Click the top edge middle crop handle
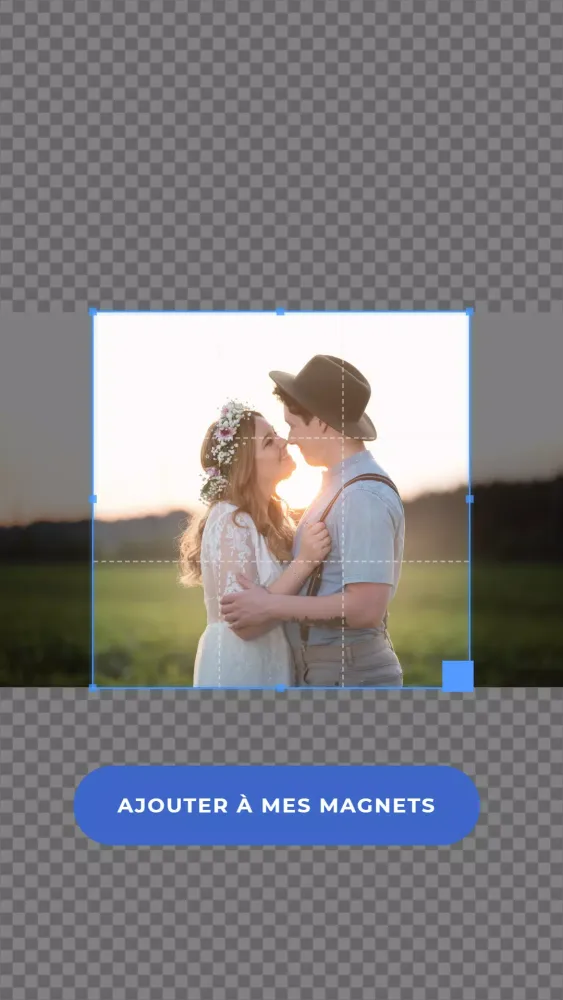 (x=281, y=312)
